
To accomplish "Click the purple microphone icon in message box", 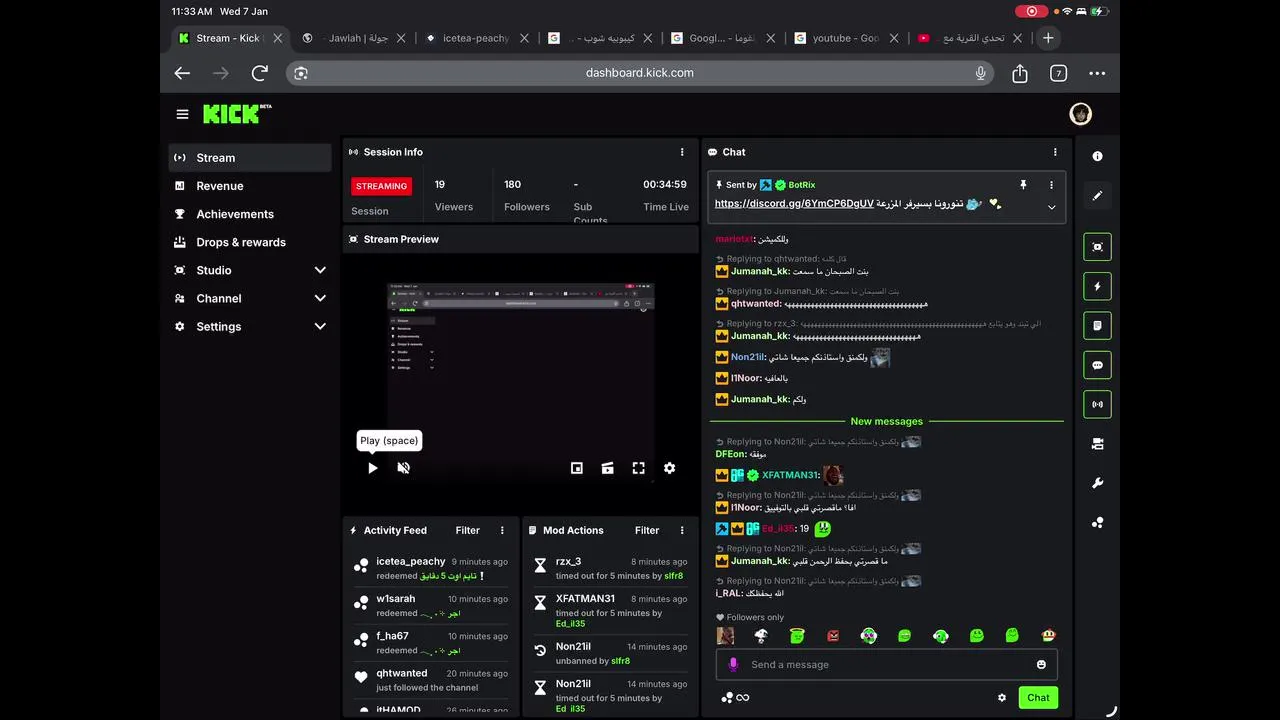I will 733,664.
